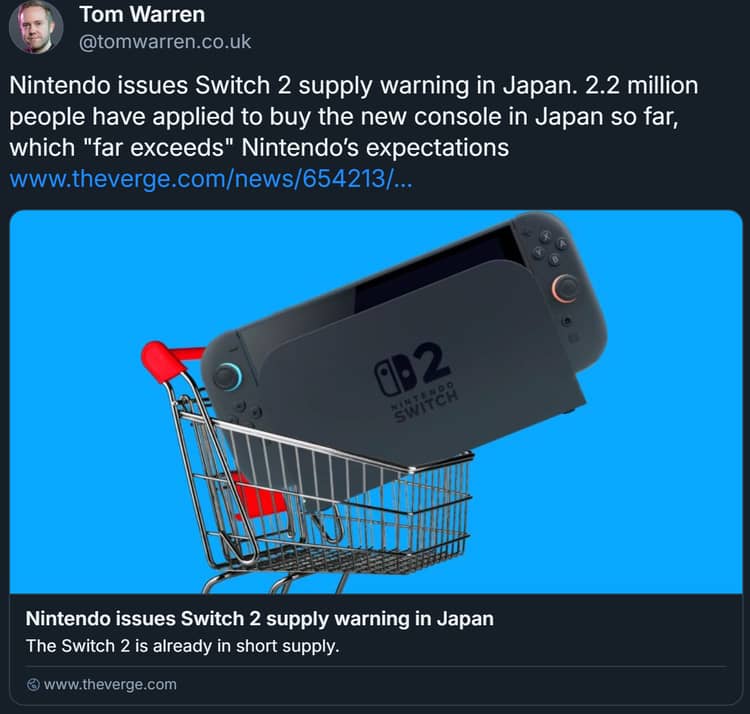This screenshot has height=714, width=750.
Task: Click the ABXY button cluster on the console
Action: pyautogui.click(x=550, y=248)
